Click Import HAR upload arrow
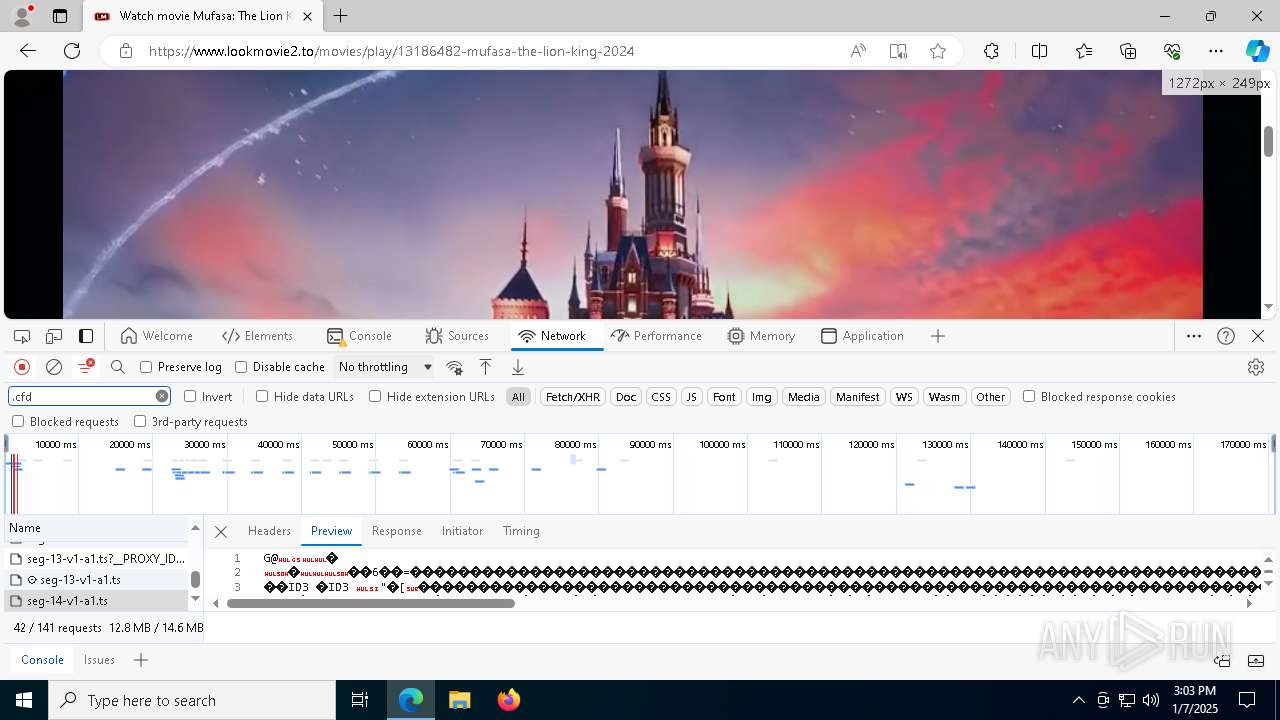 pyautogui.click(x=485, y=367)
